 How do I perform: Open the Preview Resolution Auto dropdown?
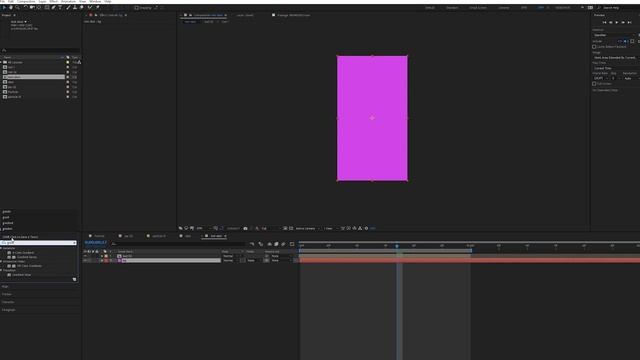[x=631, y=78]
